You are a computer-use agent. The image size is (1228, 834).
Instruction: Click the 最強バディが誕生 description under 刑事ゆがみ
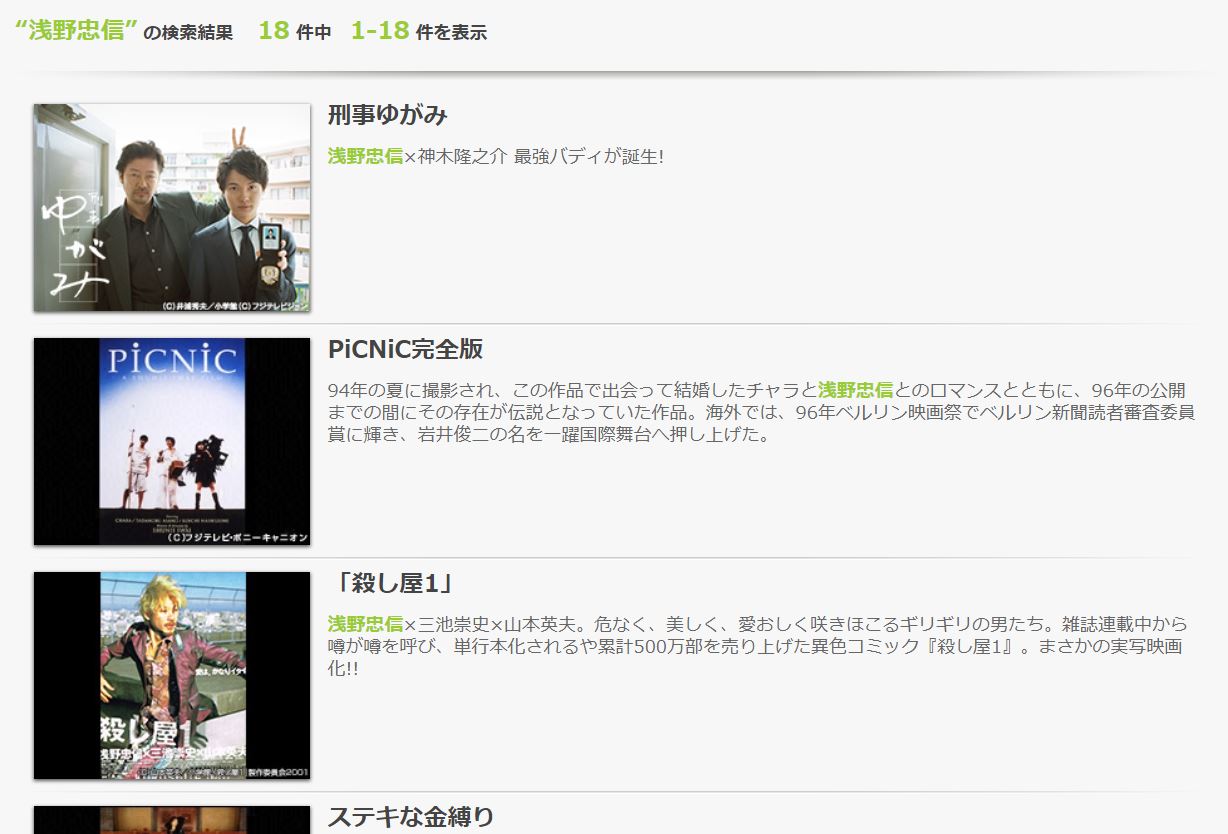point(496,157)
